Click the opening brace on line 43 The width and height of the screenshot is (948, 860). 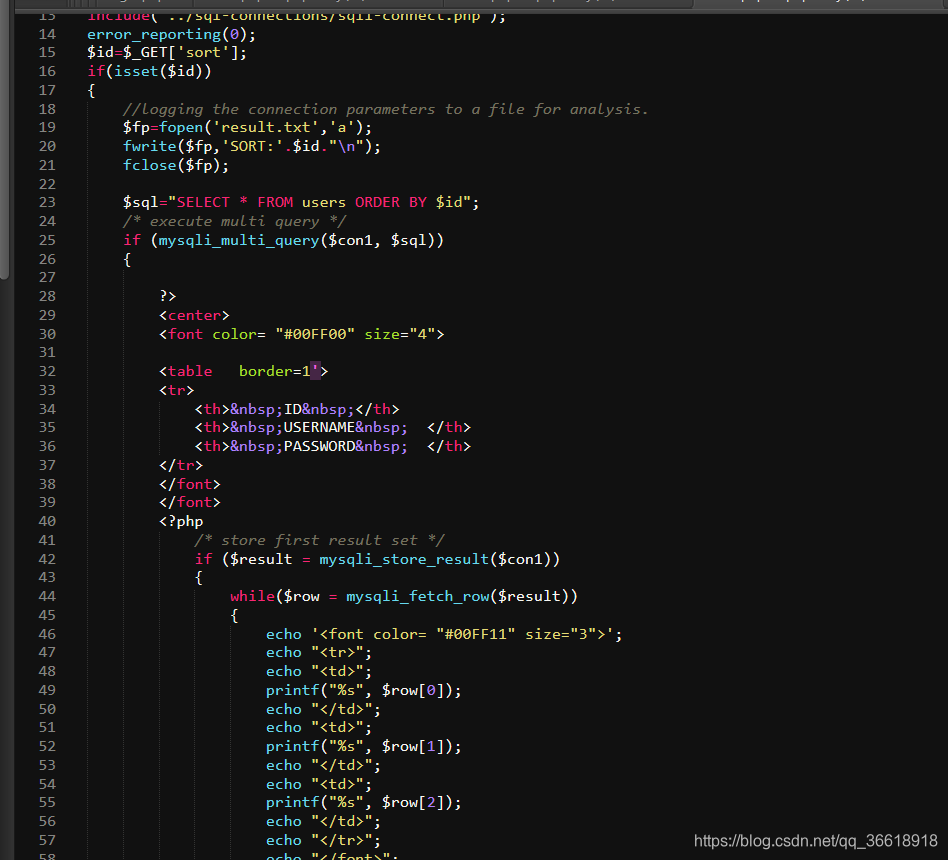click(x=199, y=578)
